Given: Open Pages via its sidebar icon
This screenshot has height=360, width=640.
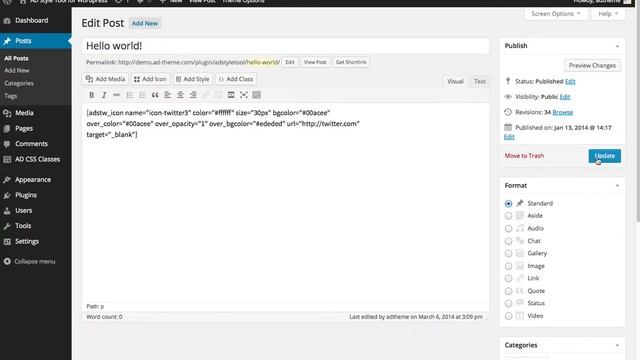Looking at the screenshot, I should click(7, 129).
